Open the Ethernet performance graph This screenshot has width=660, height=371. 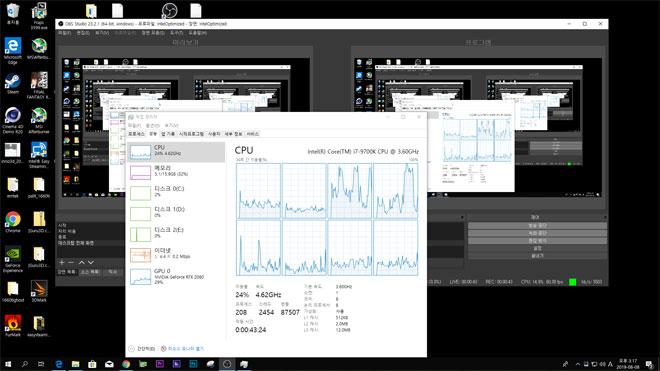click(176, 255)
